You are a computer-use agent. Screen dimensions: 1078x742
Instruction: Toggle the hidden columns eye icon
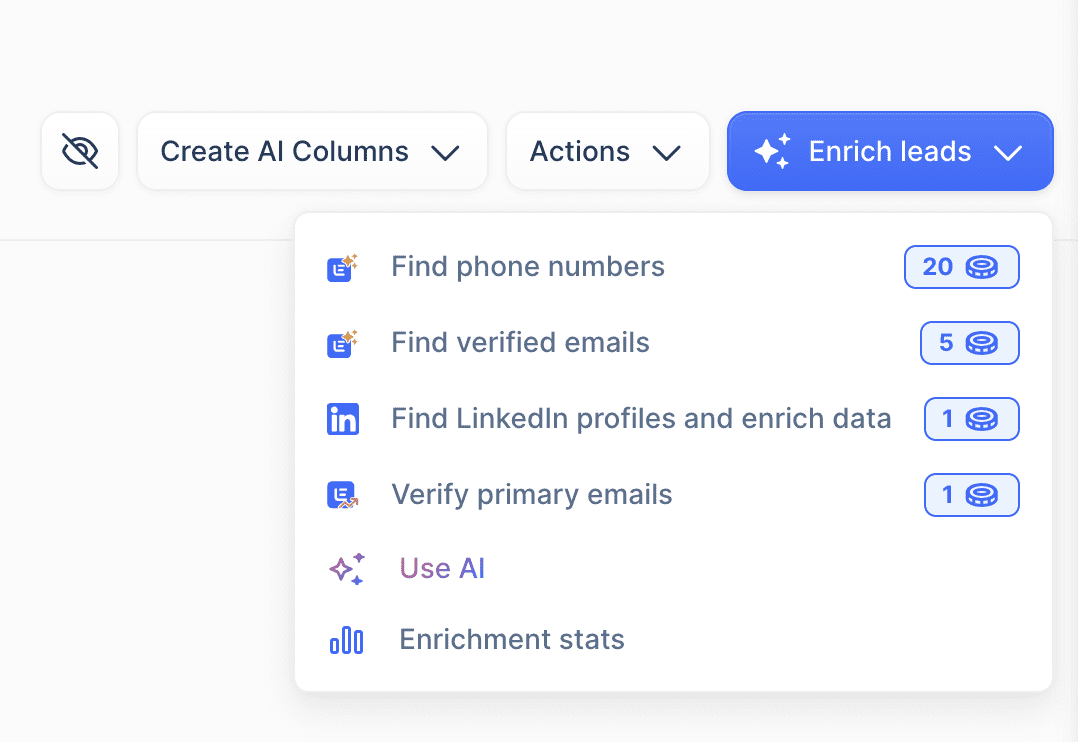80,151
